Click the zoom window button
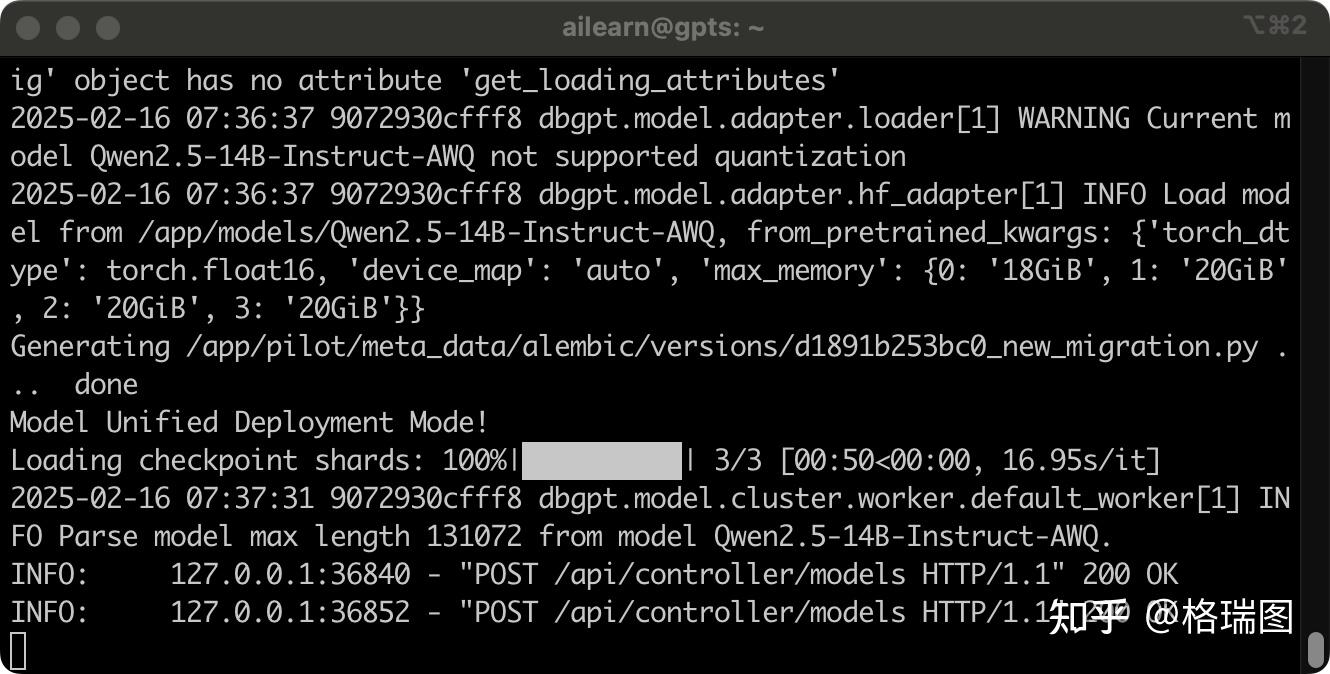The width and height of the screenshot is (1330, 674). click(x=108, y=27)
